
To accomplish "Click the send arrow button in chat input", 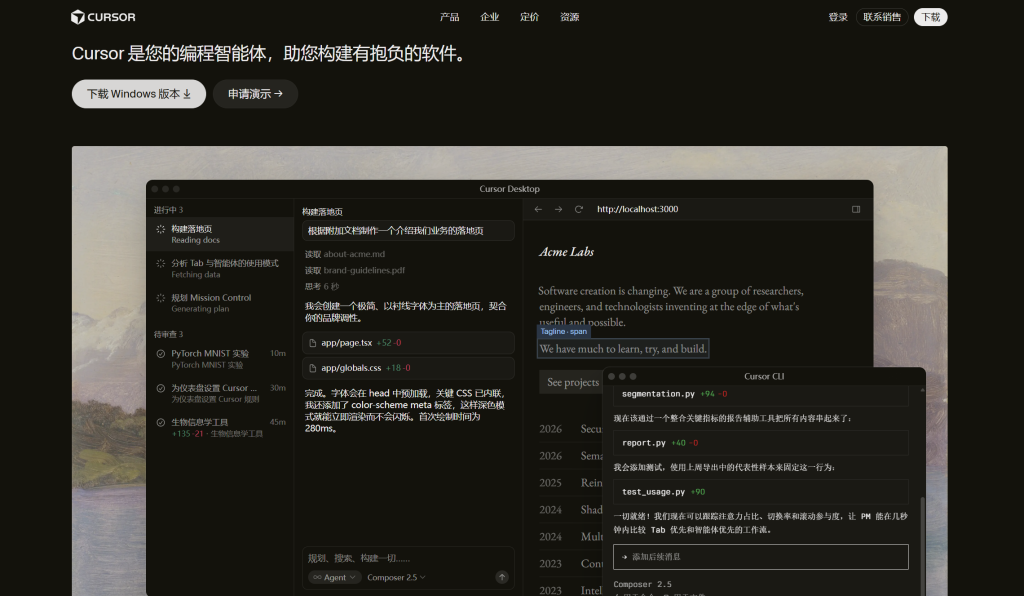I will (x=502, y=577).
